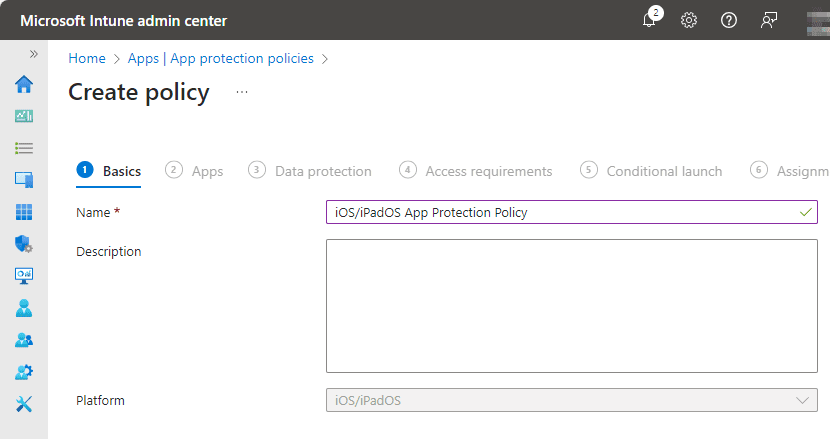Open All services list icon
The image size is (830, 439).
point(24,148)
